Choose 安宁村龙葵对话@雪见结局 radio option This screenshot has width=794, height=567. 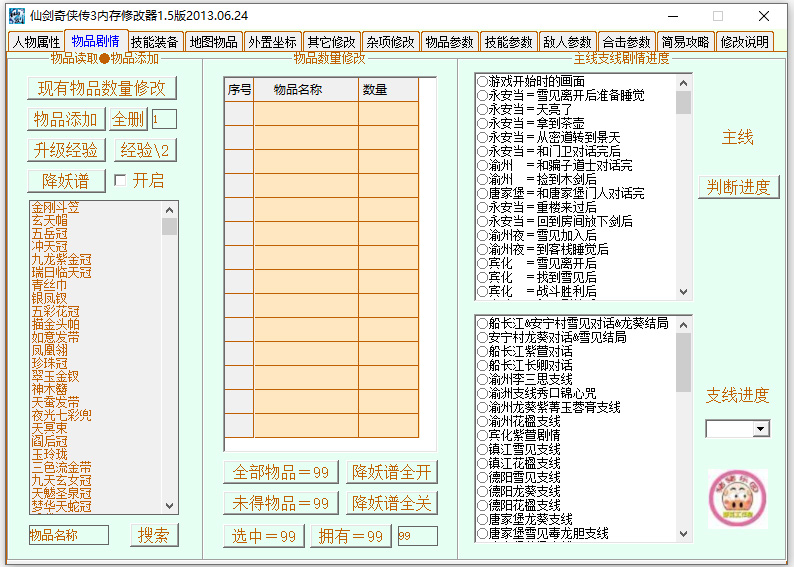coord(482,338)
